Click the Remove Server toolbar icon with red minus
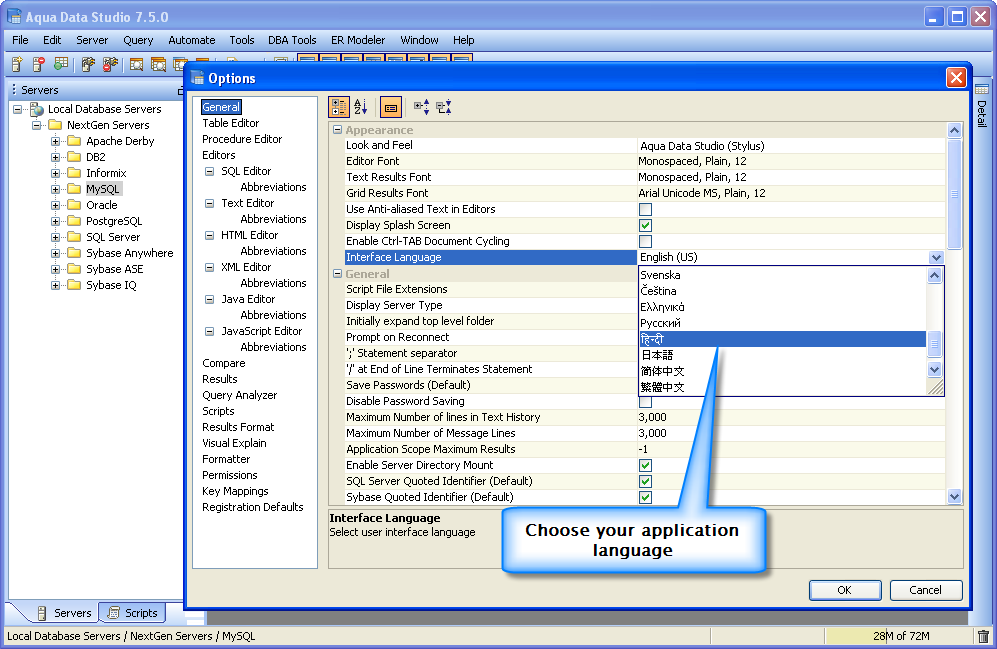This screenshot has width=997, height=649. 39,64
